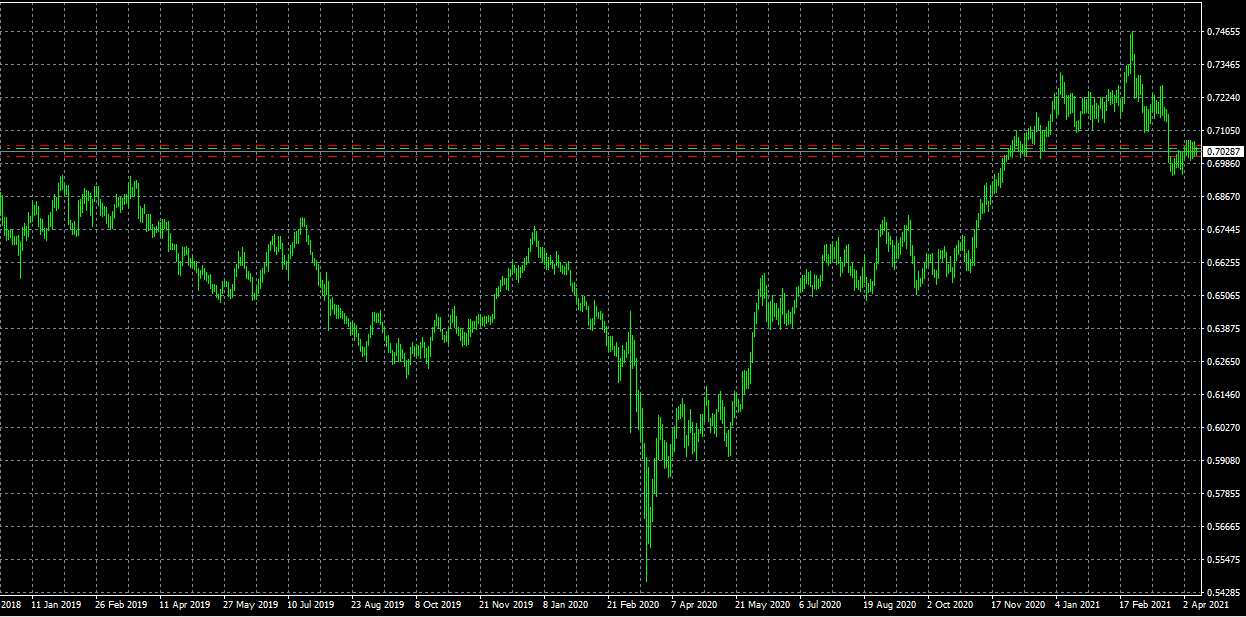Click the 0.54285 price axis label
Screen dimensions: 1246x617
coord(1223,593)
